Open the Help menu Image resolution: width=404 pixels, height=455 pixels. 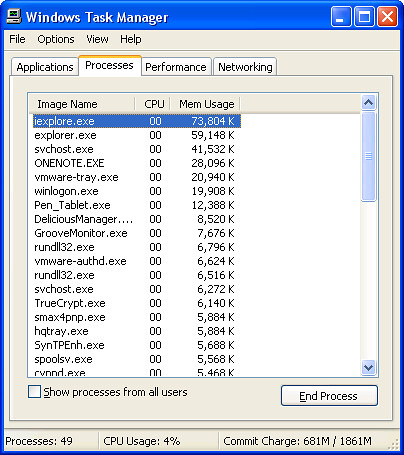(x=131, y=39)
